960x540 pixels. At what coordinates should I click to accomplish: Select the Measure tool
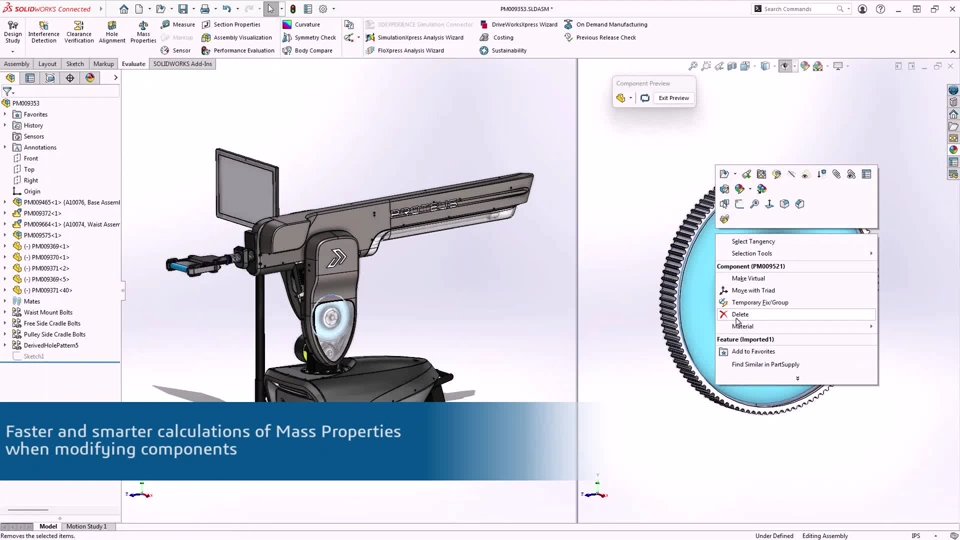tap(178, 24)
